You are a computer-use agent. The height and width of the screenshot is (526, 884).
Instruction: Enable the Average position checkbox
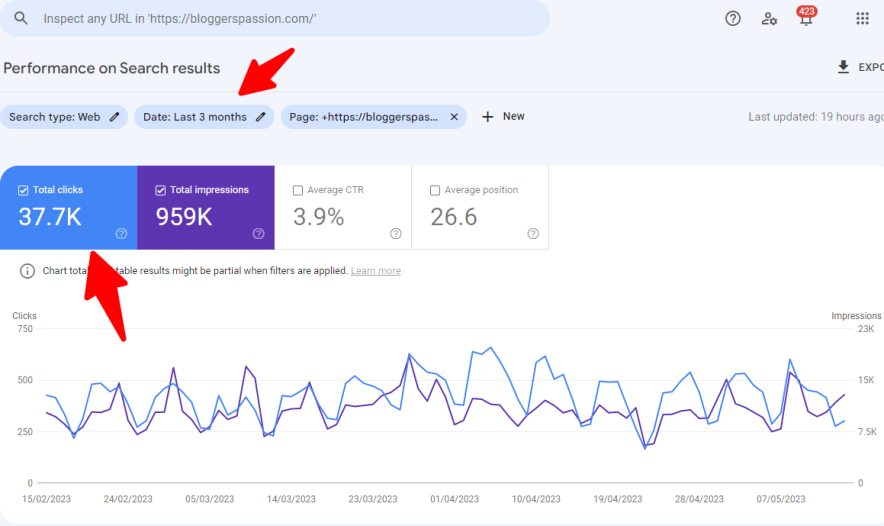[x=435, y=190]
